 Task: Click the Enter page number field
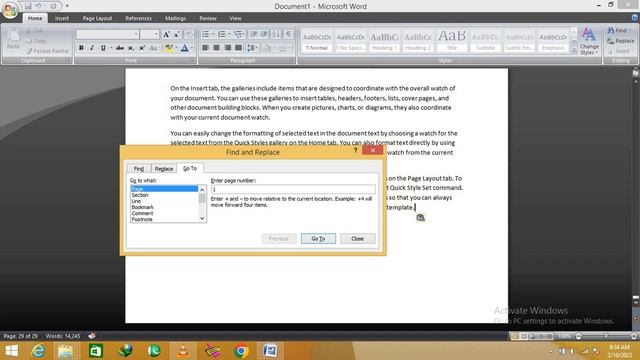[x=293, y=189]
